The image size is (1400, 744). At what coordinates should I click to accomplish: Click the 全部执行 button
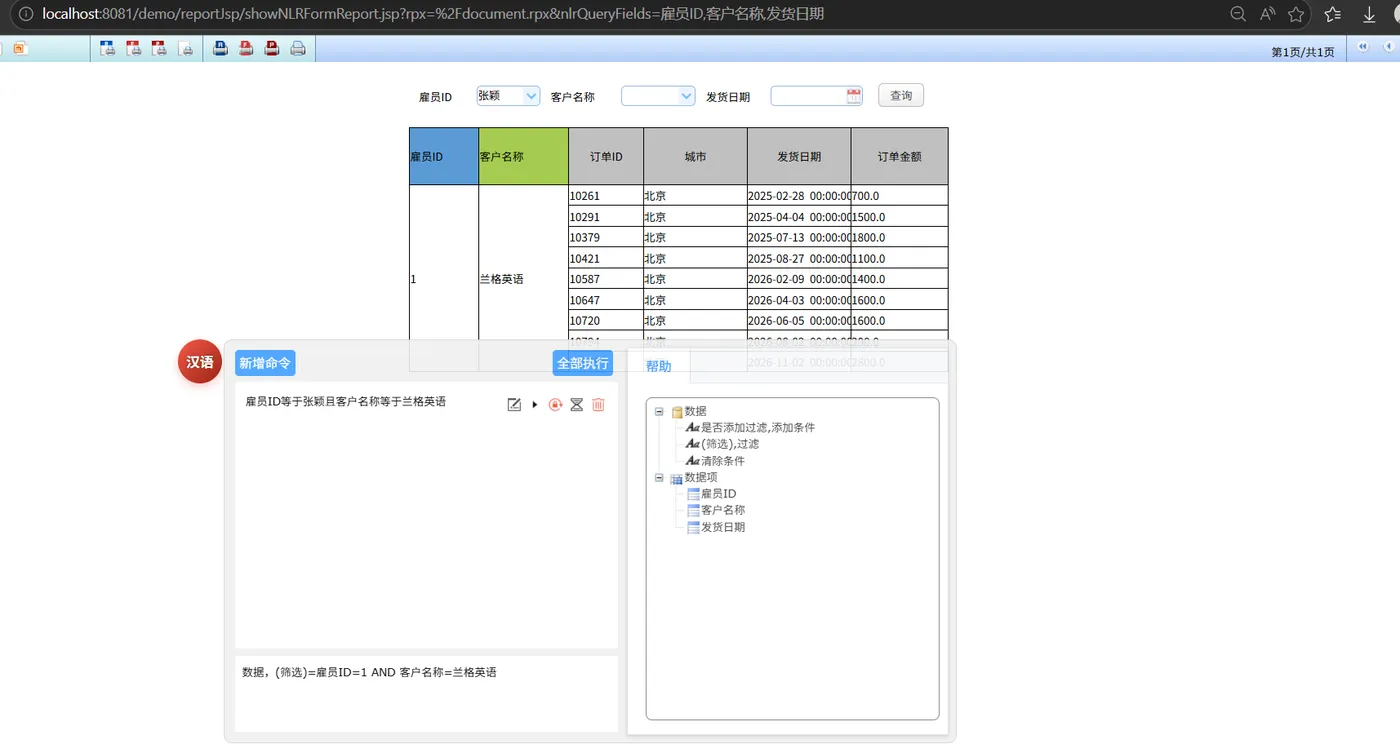pos(582,363)
